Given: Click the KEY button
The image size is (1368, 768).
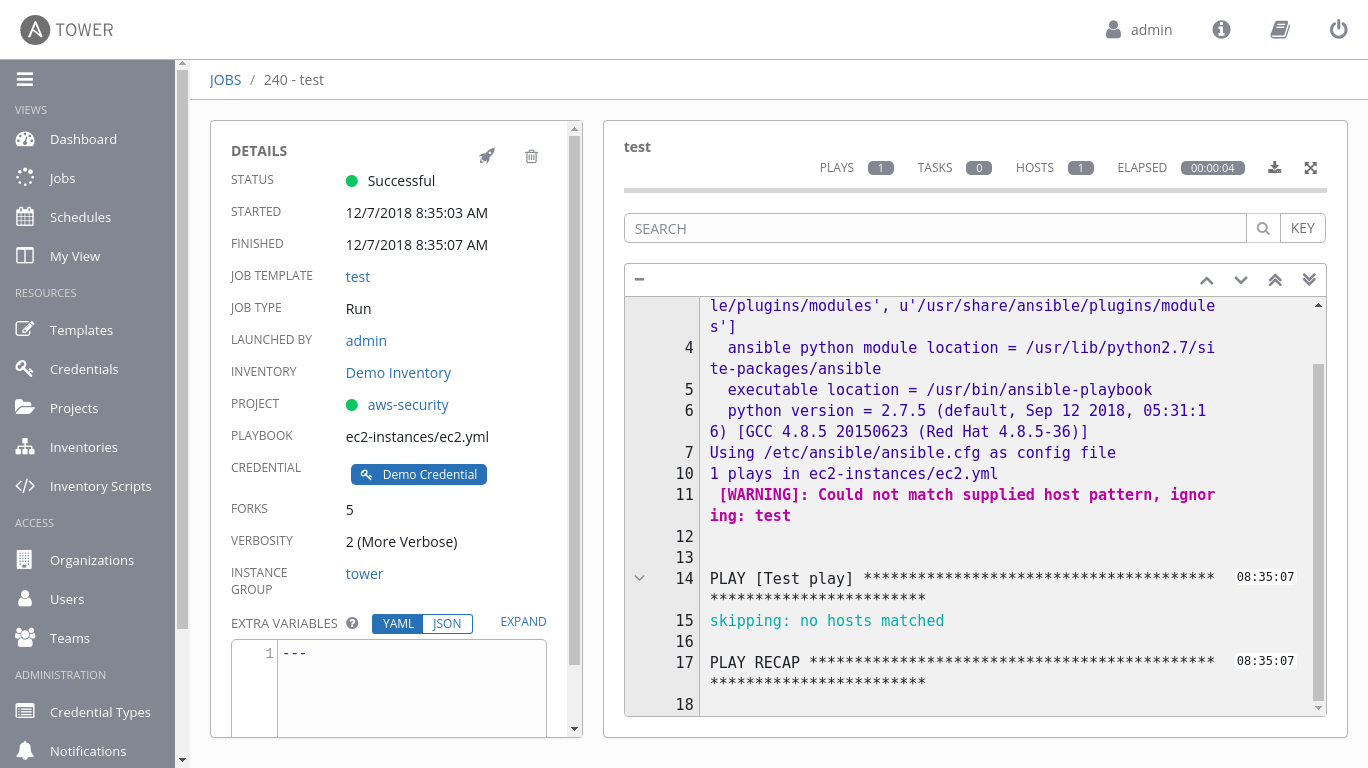Looking at the screenshot, I should coord(1302,229).
